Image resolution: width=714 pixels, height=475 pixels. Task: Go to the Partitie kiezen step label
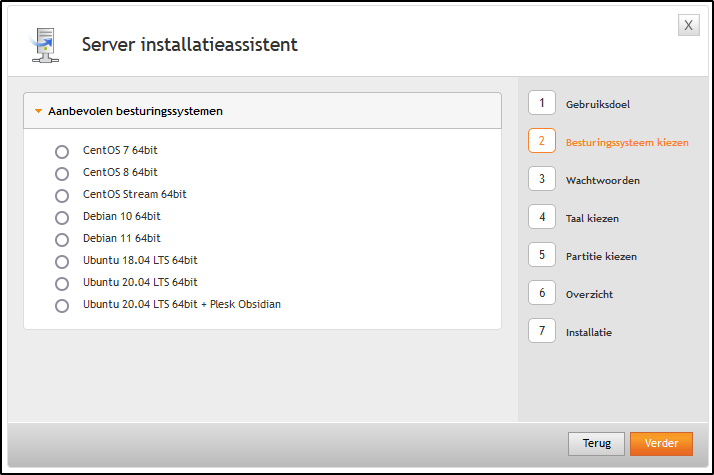[601, 256]
